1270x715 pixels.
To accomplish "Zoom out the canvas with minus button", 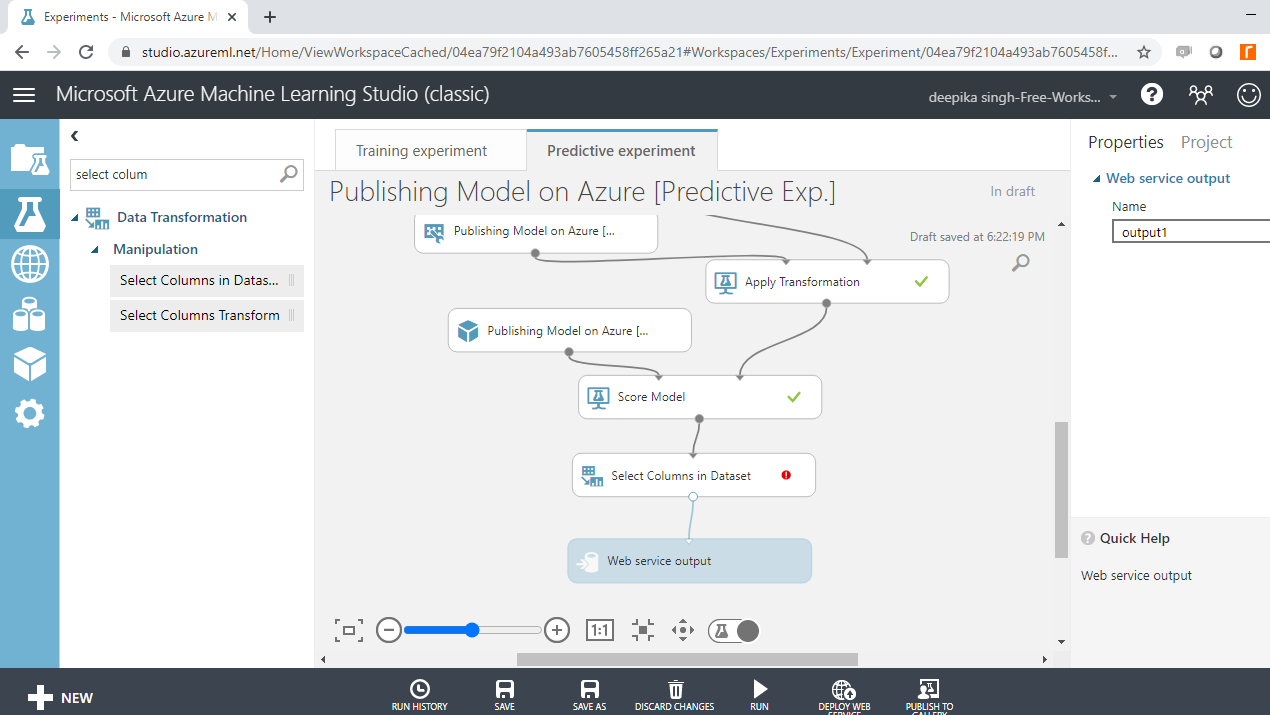I will [x=389, y=630].
